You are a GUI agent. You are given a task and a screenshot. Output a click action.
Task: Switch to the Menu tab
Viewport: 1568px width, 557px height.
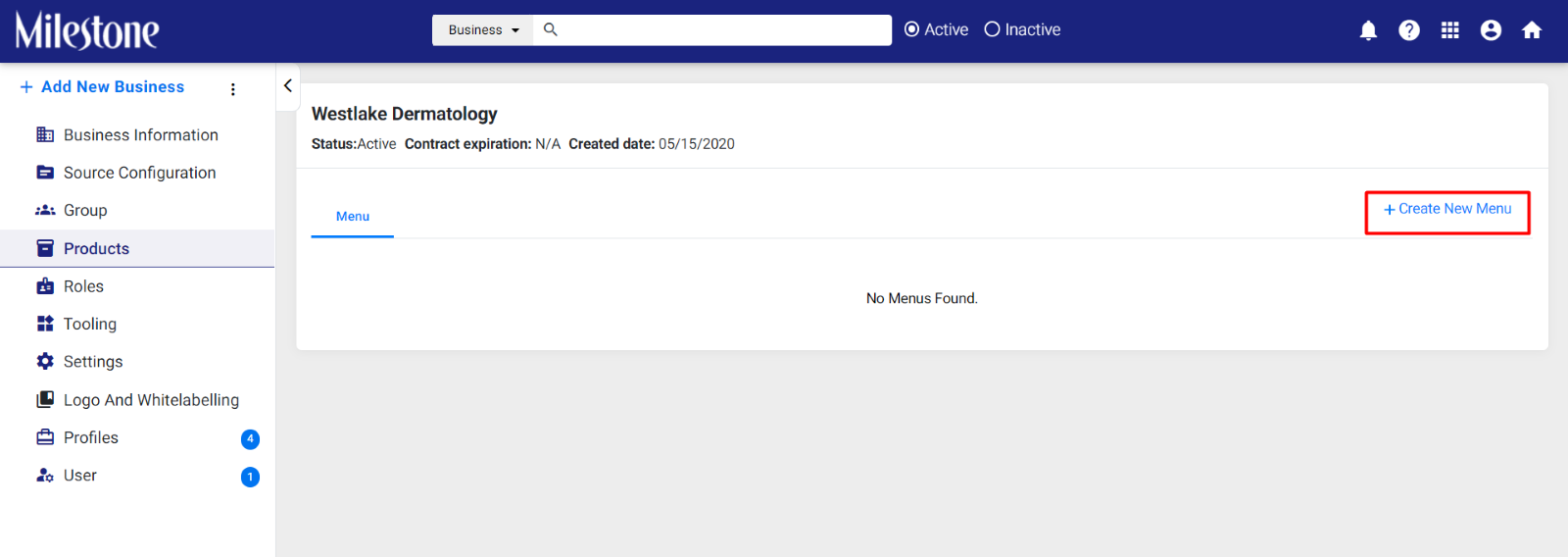353,217
